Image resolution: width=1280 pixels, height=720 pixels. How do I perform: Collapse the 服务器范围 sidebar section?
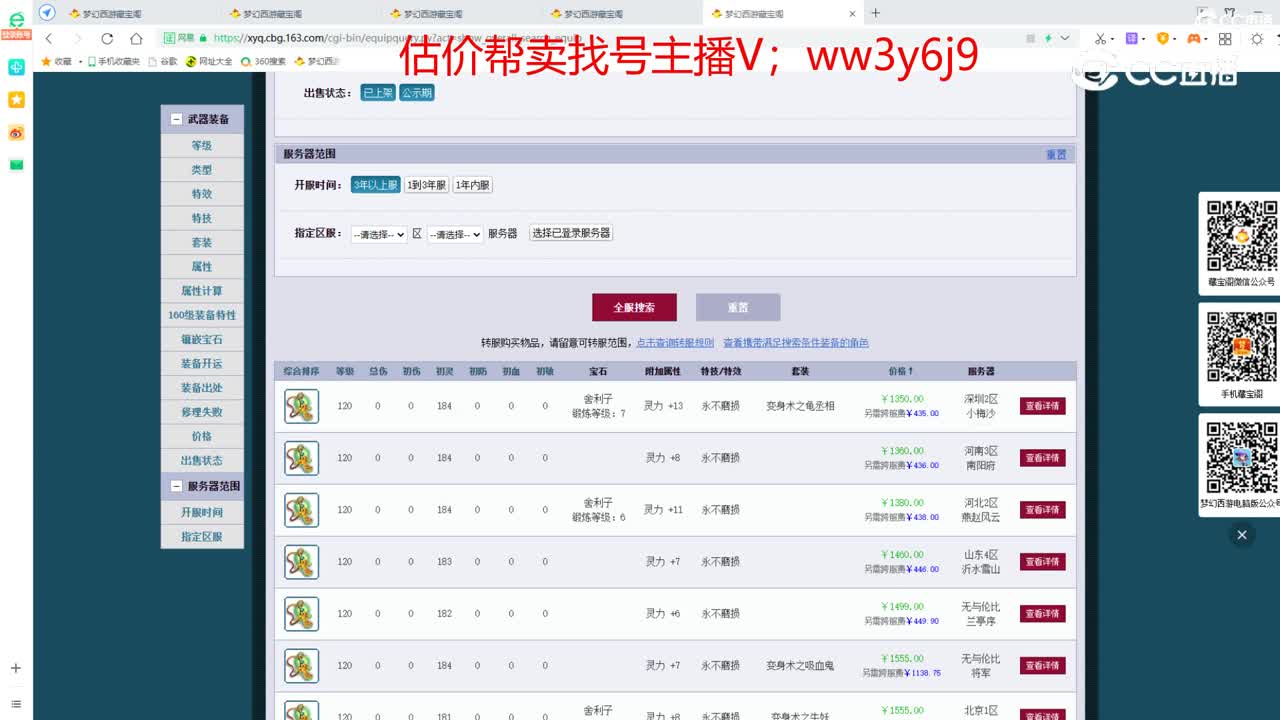pos(178,488)
